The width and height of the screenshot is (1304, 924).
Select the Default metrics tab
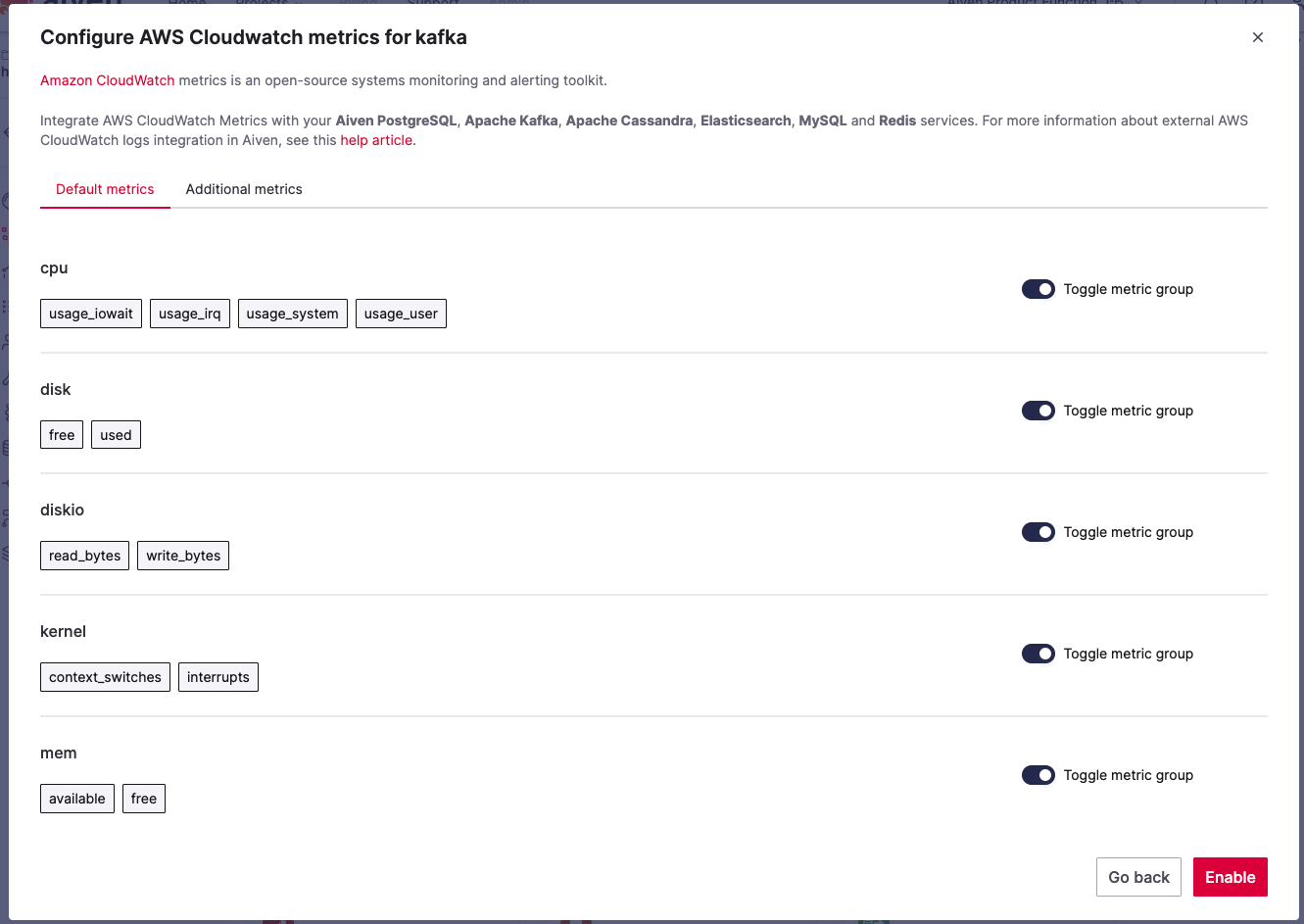(105, 189)
